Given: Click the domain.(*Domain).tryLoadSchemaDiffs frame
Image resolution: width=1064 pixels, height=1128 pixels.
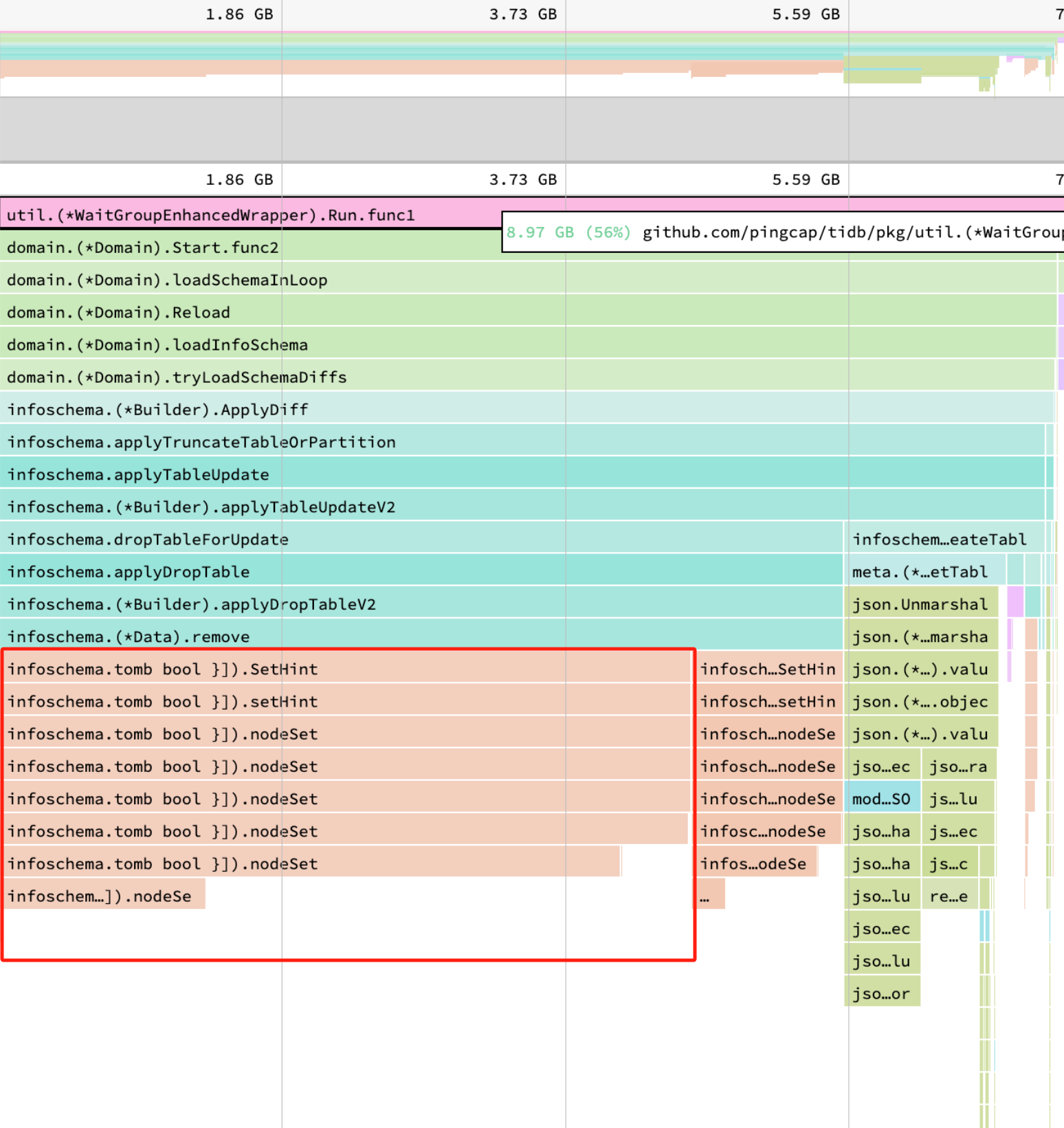Looking at the screenshot, I should [x=177, y=377].
